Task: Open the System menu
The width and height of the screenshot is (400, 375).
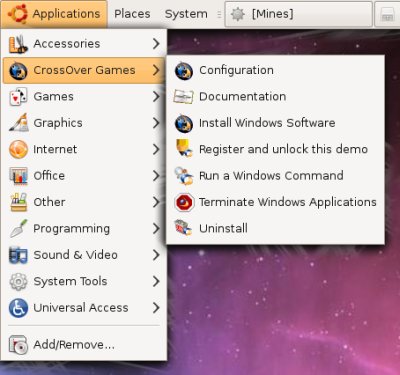Action: pyautogui.click(x=186, y=14)
